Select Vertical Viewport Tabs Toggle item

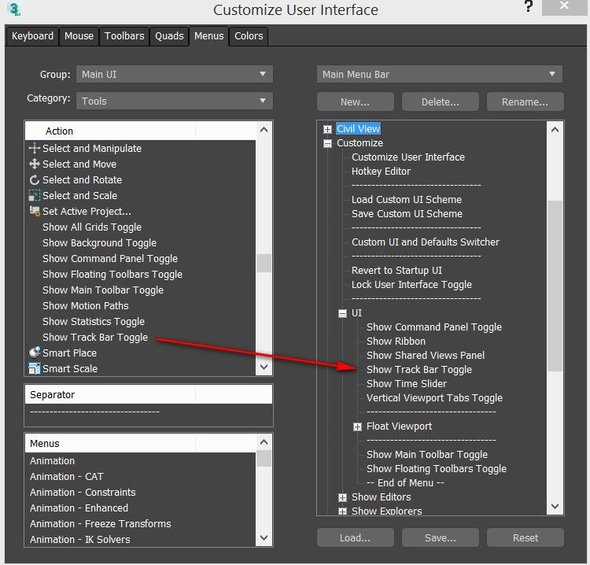pos(435,398)
